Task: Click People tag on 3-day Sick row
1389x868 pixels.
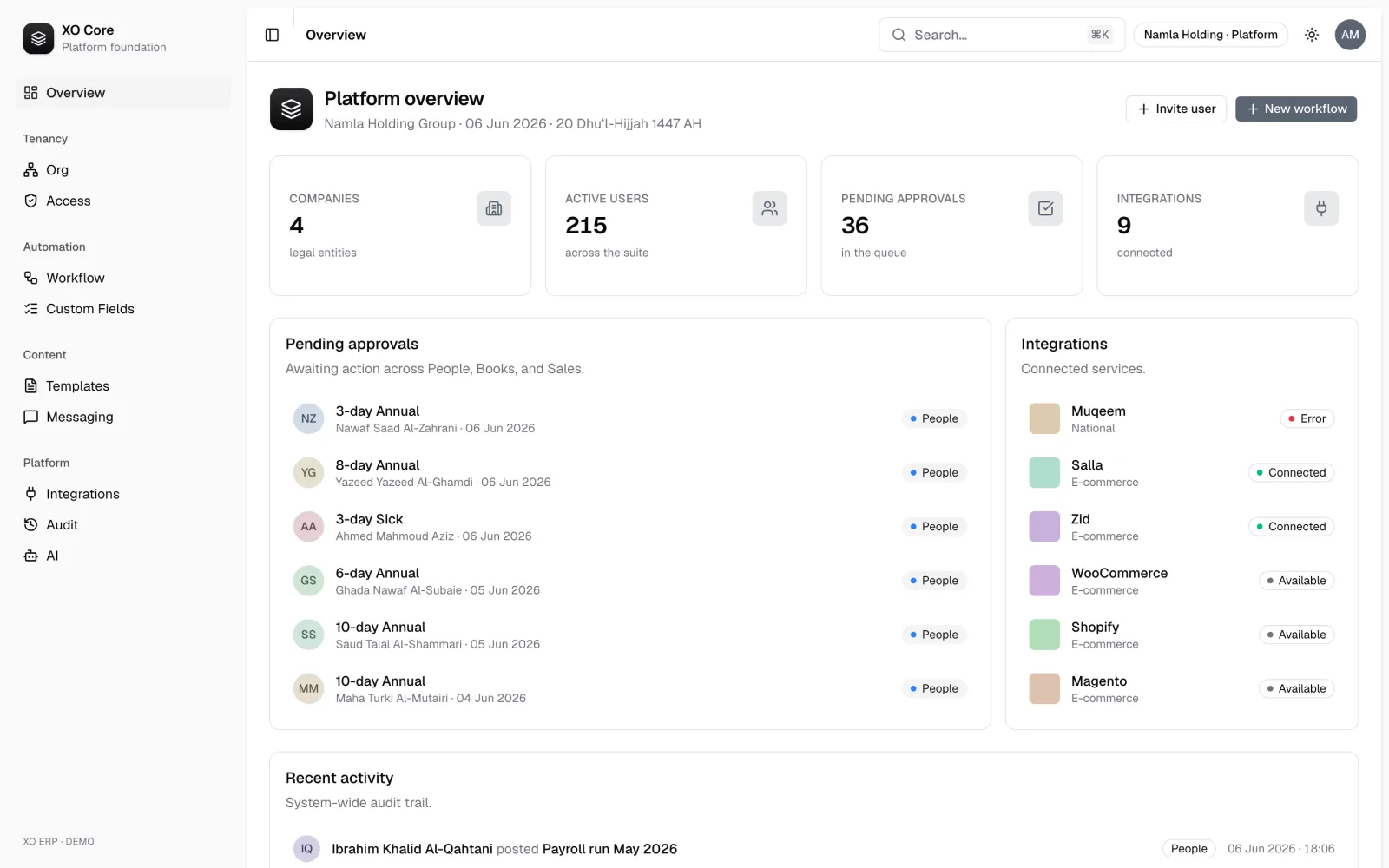Action: click(934, 527)
